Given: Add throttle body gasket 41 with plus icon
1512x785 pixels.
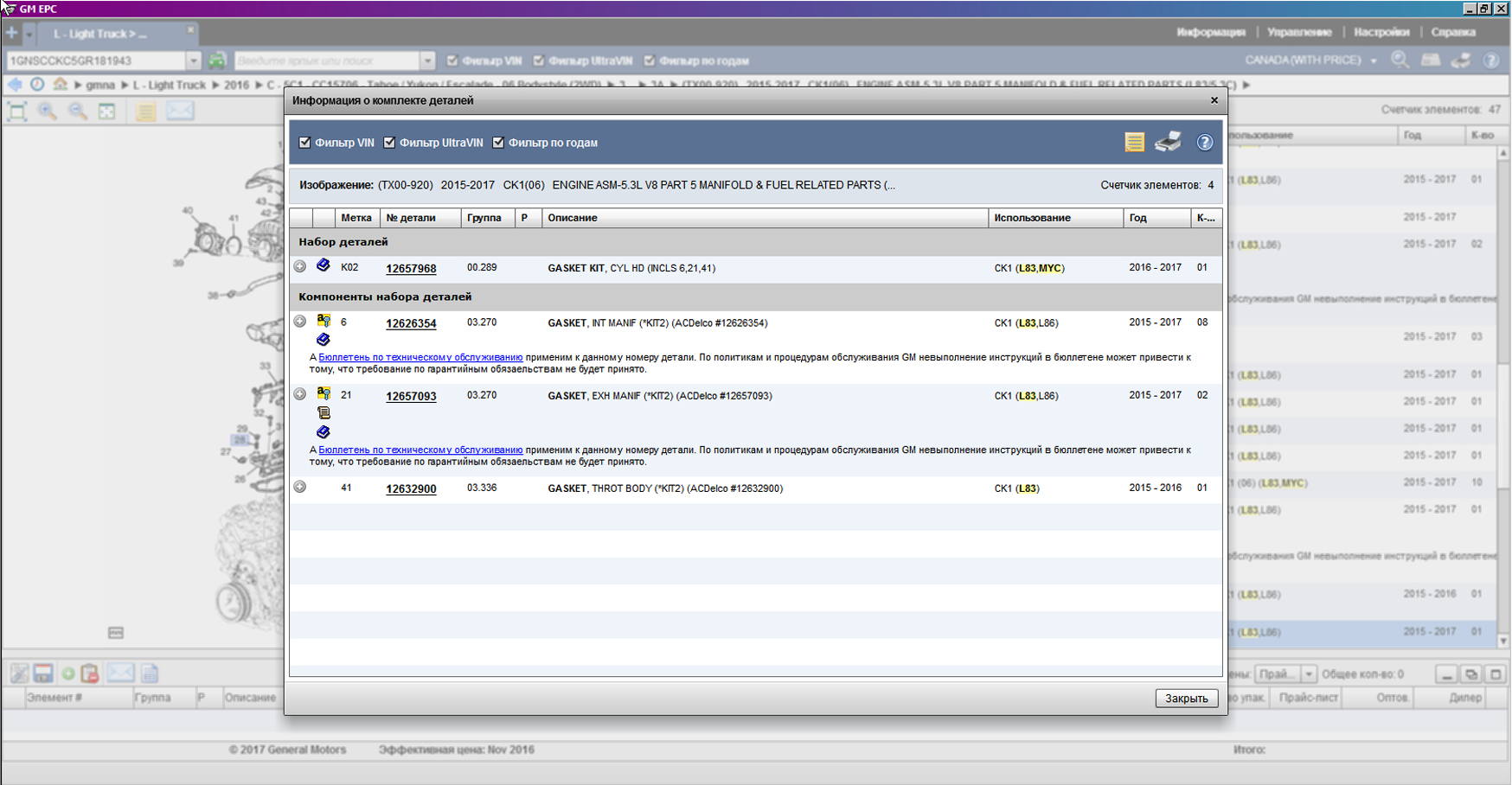Looking at the screenshot, I should coord(300,488).
